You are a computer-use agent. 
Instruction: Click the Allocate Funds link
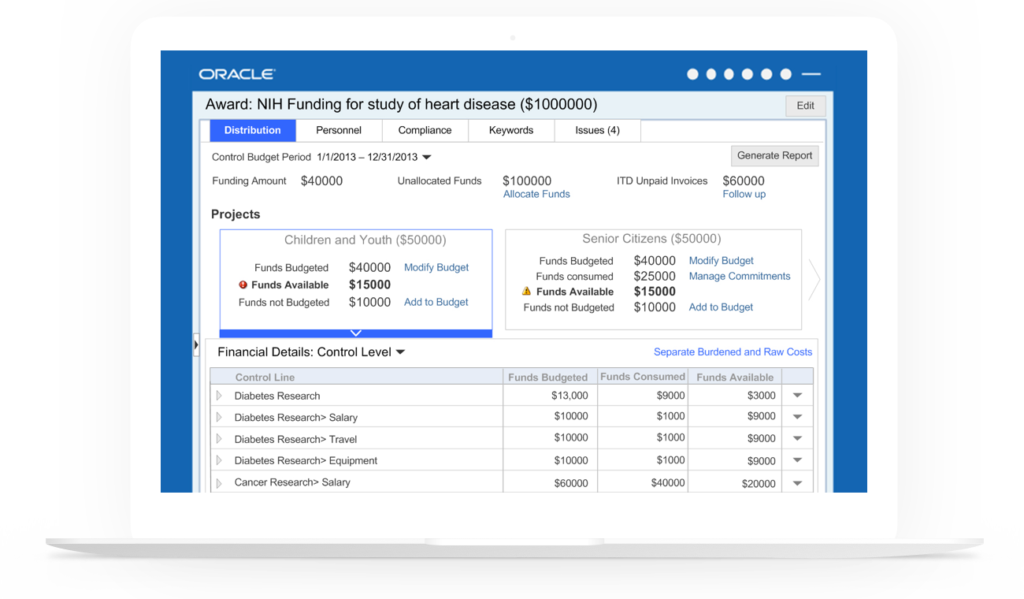click(536, 194)
